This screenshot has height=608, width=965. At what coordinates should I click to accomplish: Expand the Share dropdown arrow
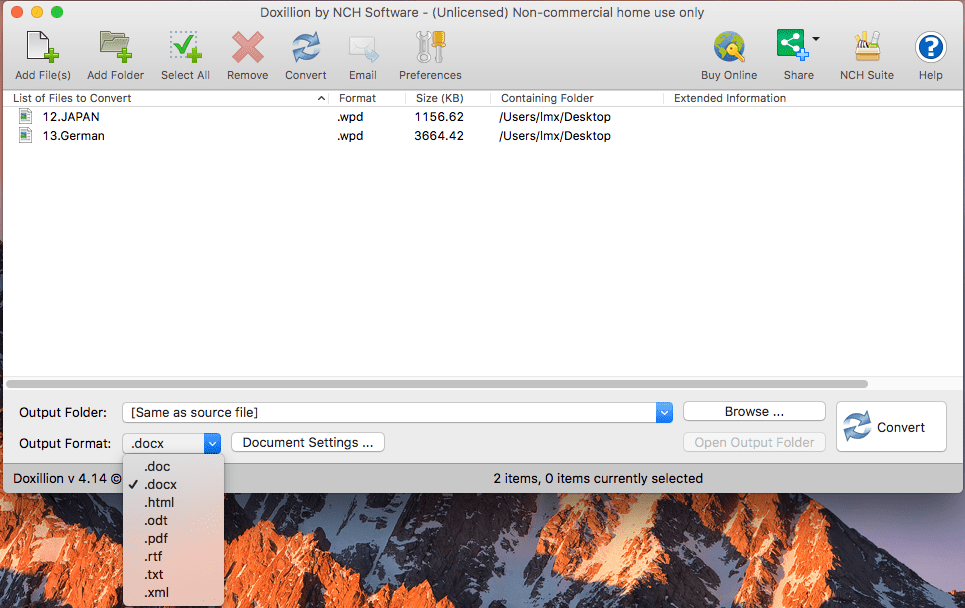tap(816, 39)
